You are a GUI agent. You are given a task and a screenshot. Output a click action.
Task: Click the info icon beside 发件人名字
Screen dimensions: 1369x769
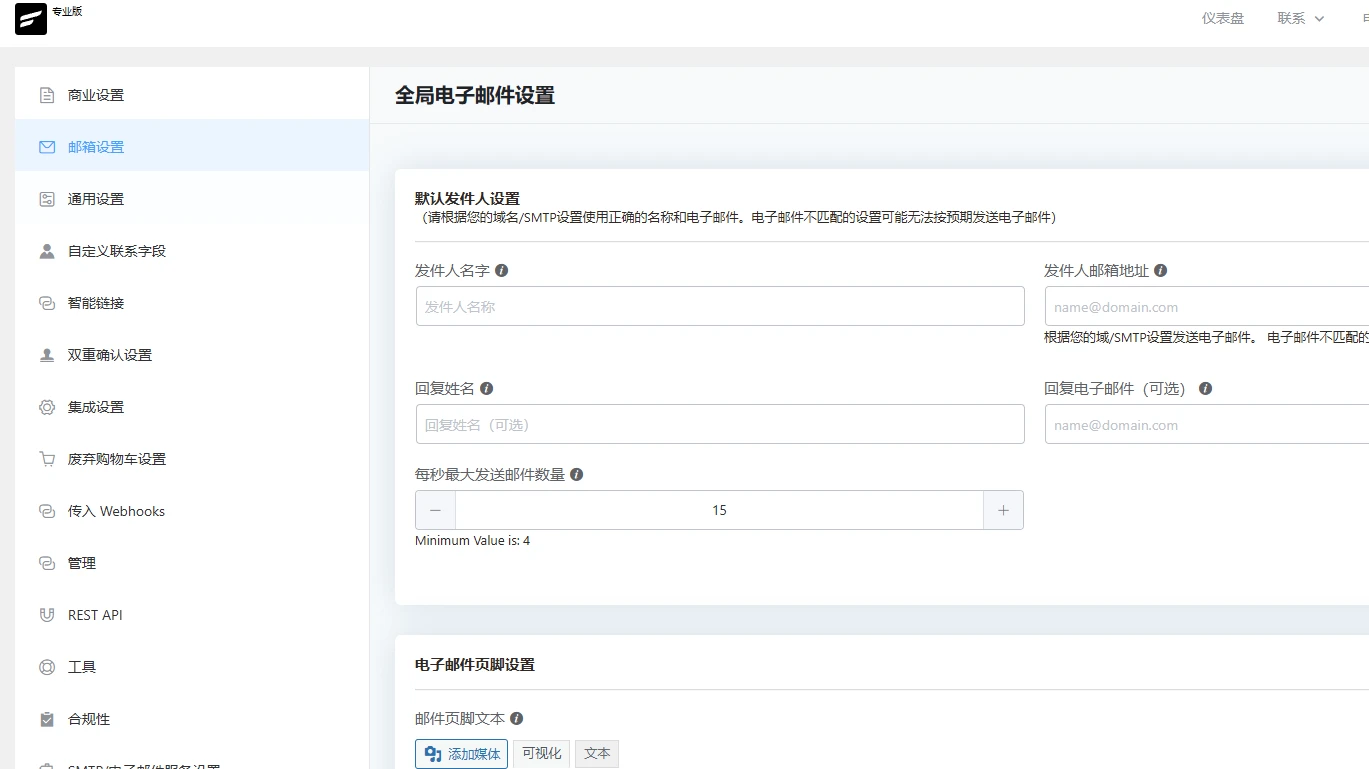[502, 270]
